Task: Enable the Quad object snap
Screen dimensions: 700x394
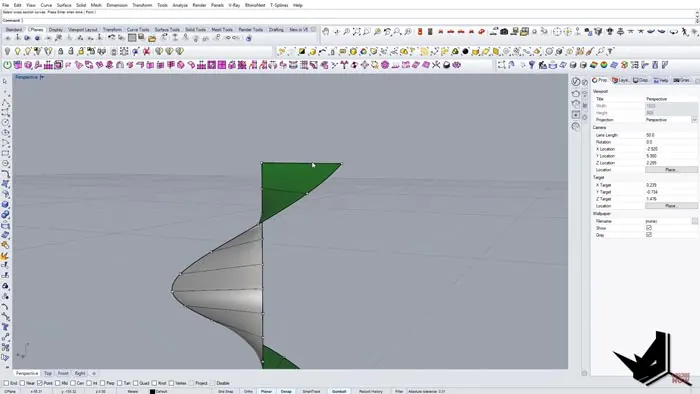Action: pyautogui.click(x=136, y=383)
